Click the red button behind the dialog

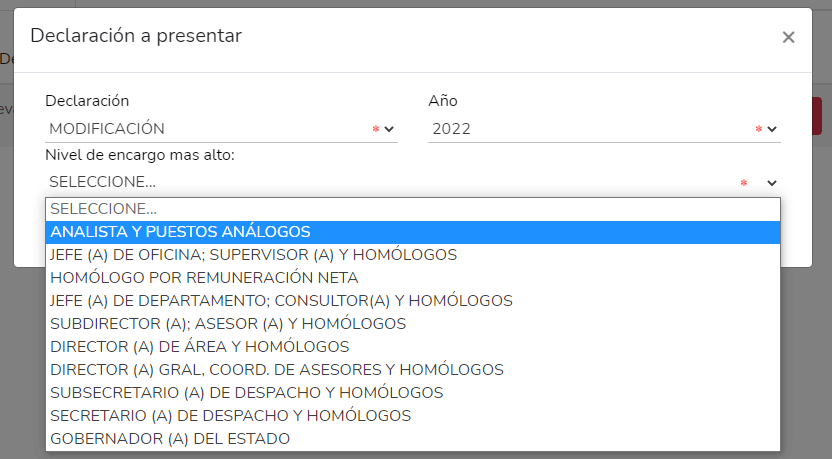[818, 115]
